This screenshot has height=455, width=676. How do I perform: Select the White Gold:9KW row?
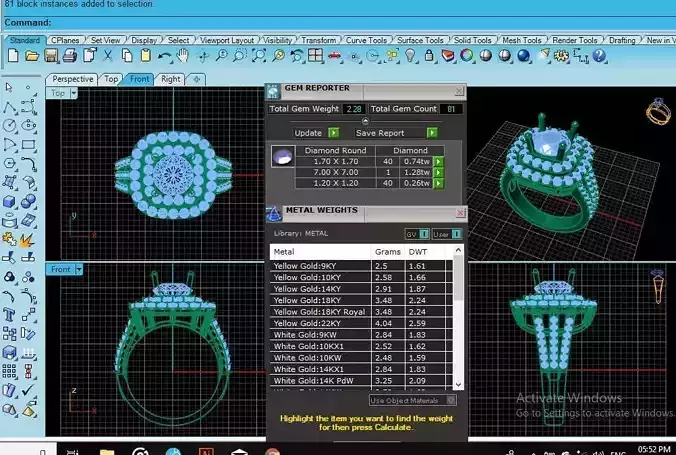point(361,335)
